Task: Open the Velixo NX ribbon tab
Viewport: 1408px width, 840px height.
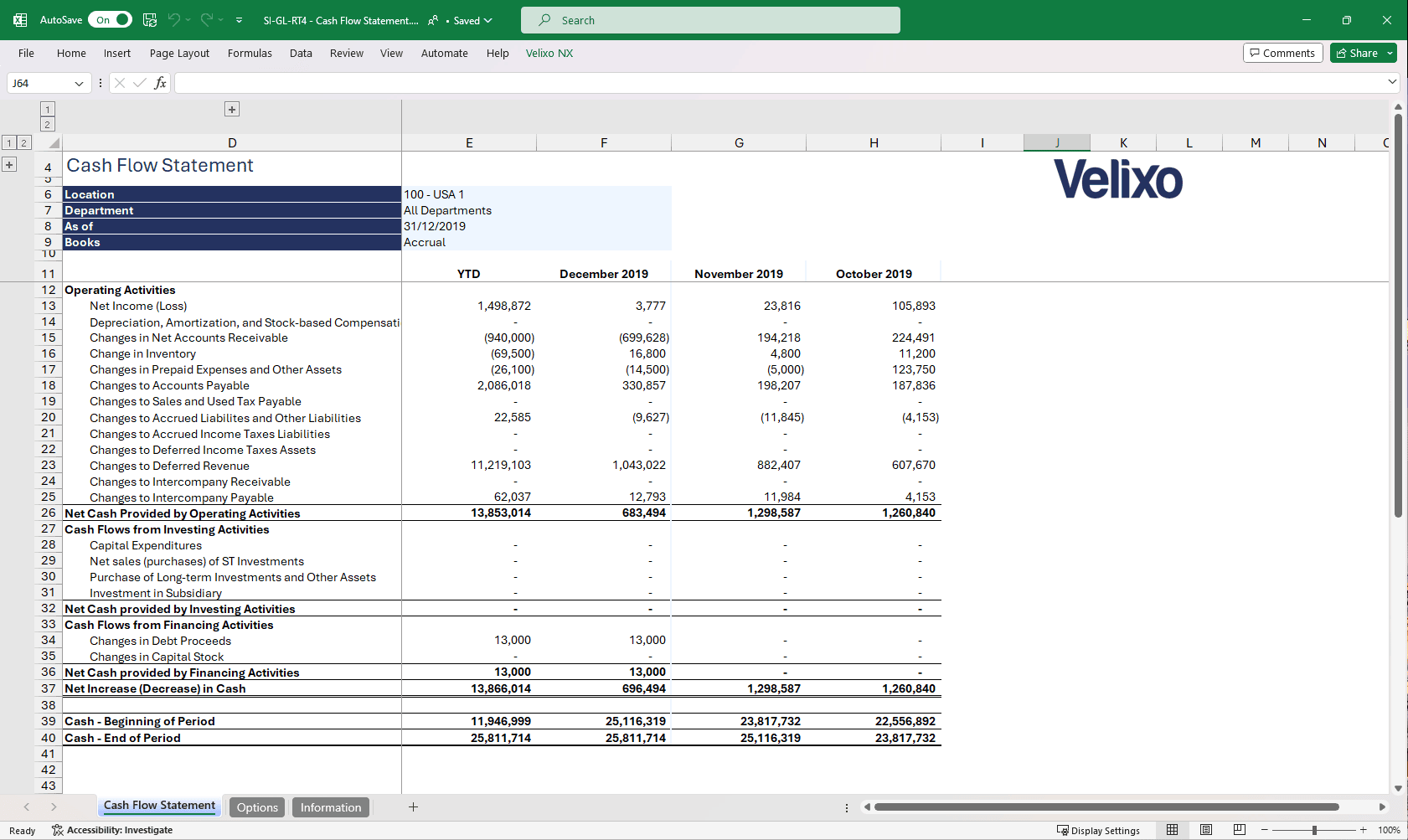Action: [549, 53]
